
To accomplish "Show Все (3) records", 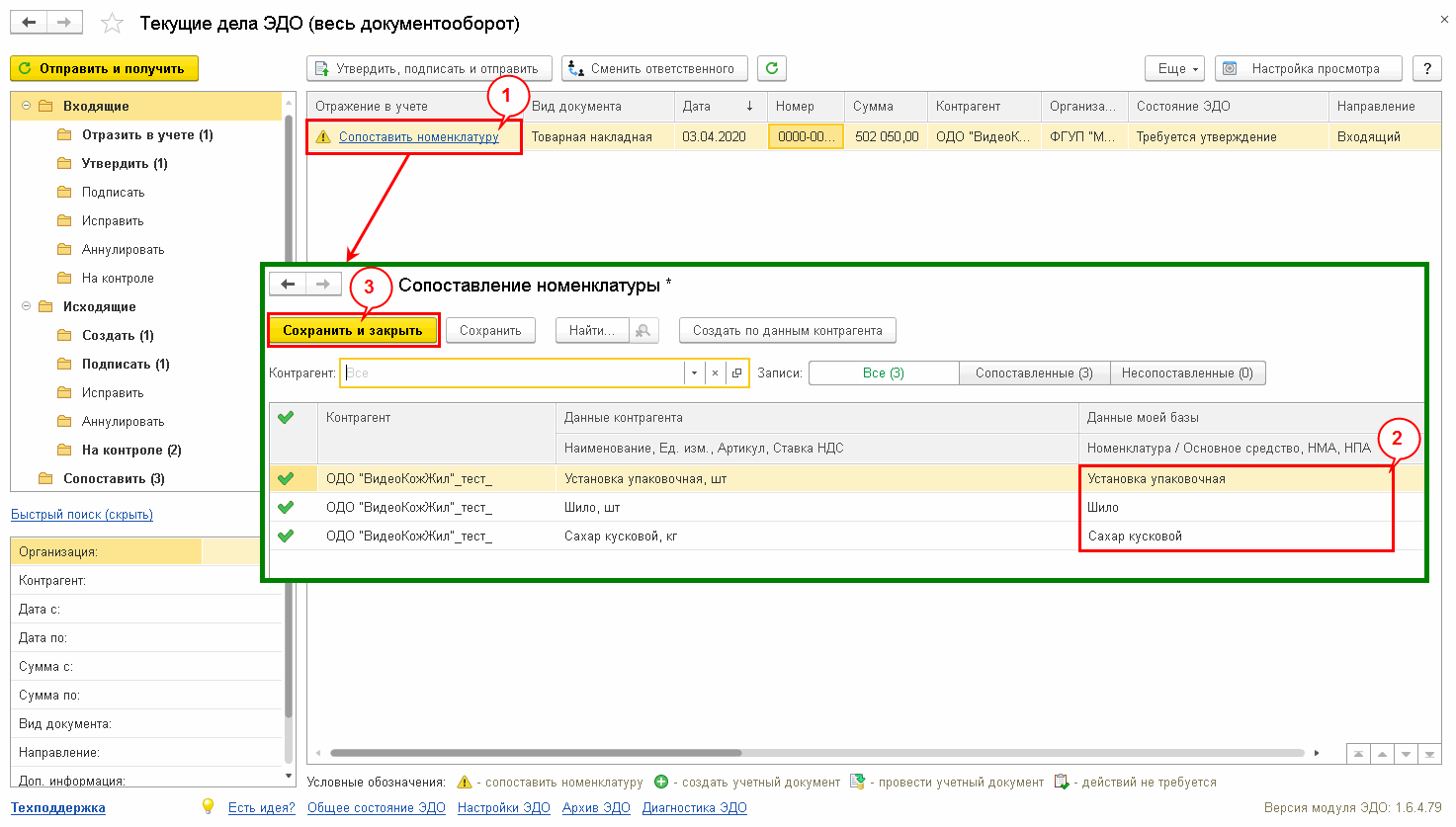I will click(884, 372).
